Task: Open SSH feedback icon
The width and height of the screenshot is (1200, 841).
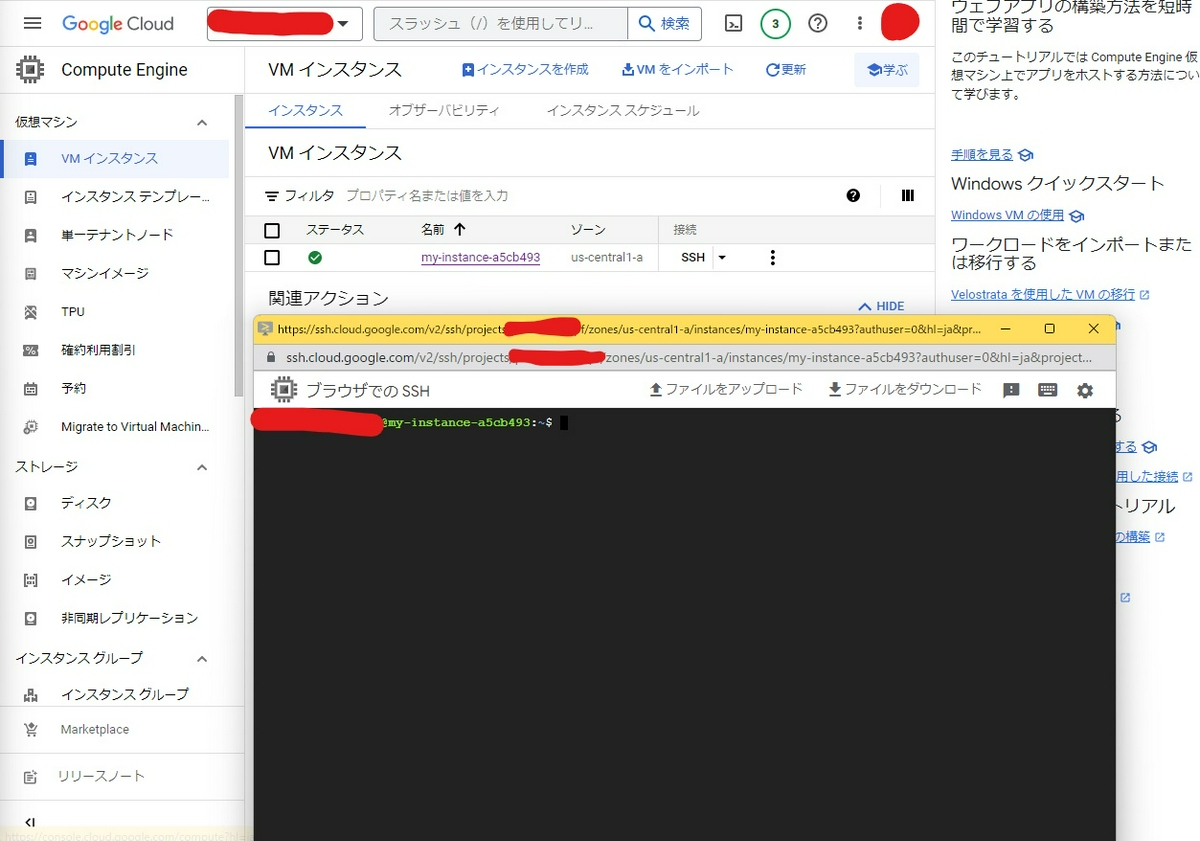Action: [1011, 390]
